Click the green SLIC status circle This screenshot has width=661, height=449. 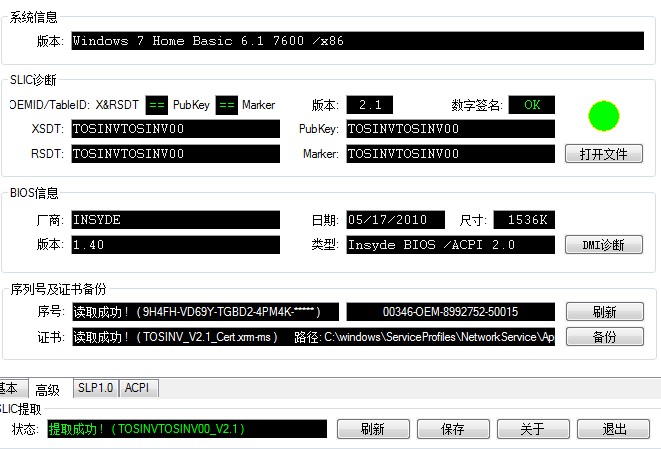(x=603, y=115)
